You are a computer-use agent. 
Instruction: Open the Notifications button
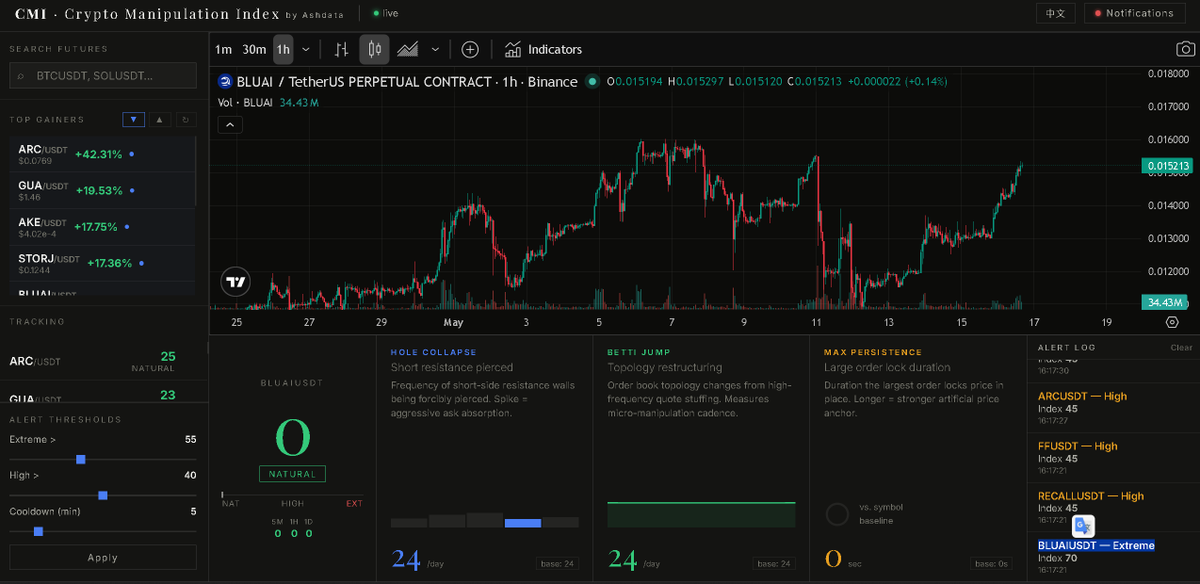coord(1134,13)
